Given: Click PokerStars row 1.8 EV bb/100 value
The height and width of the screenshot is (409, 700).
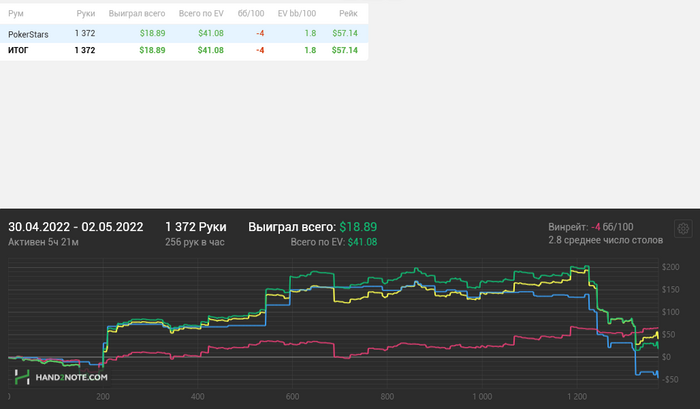Looking at the screenshot, I should 310,33.
